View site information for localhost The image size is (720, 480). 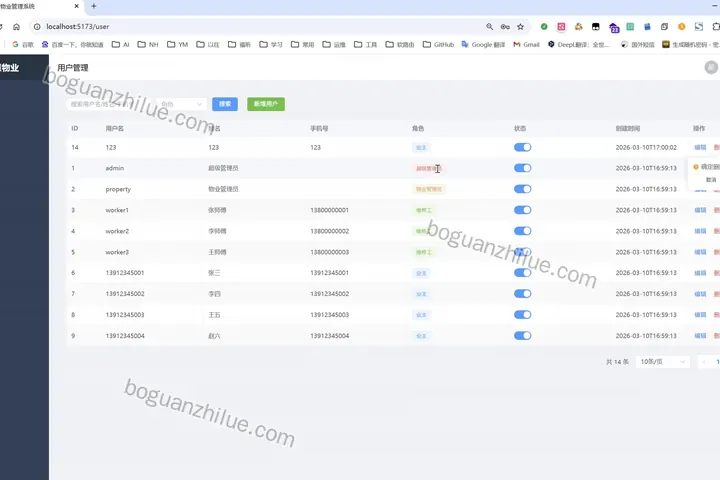click(x=37, y=27)
